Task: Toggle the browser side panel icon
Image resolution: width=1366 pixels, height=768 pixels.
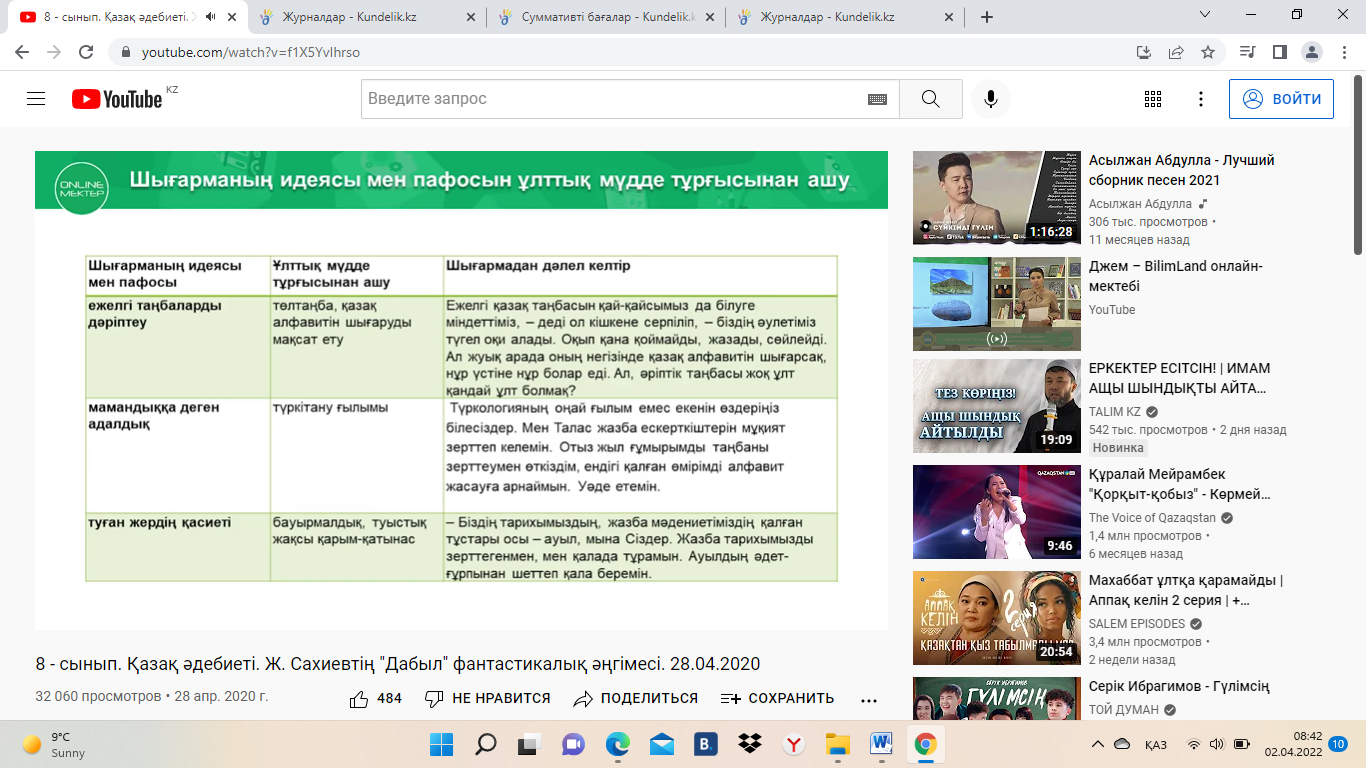Action: (1279, 52)
